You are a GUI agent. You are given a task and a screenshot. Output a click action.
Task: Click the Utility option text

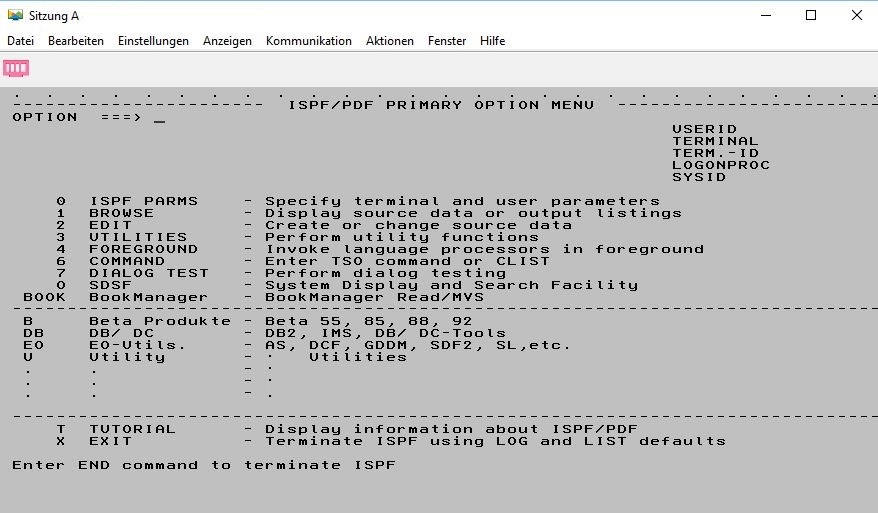pyautogui.click(x=127, y=357)
